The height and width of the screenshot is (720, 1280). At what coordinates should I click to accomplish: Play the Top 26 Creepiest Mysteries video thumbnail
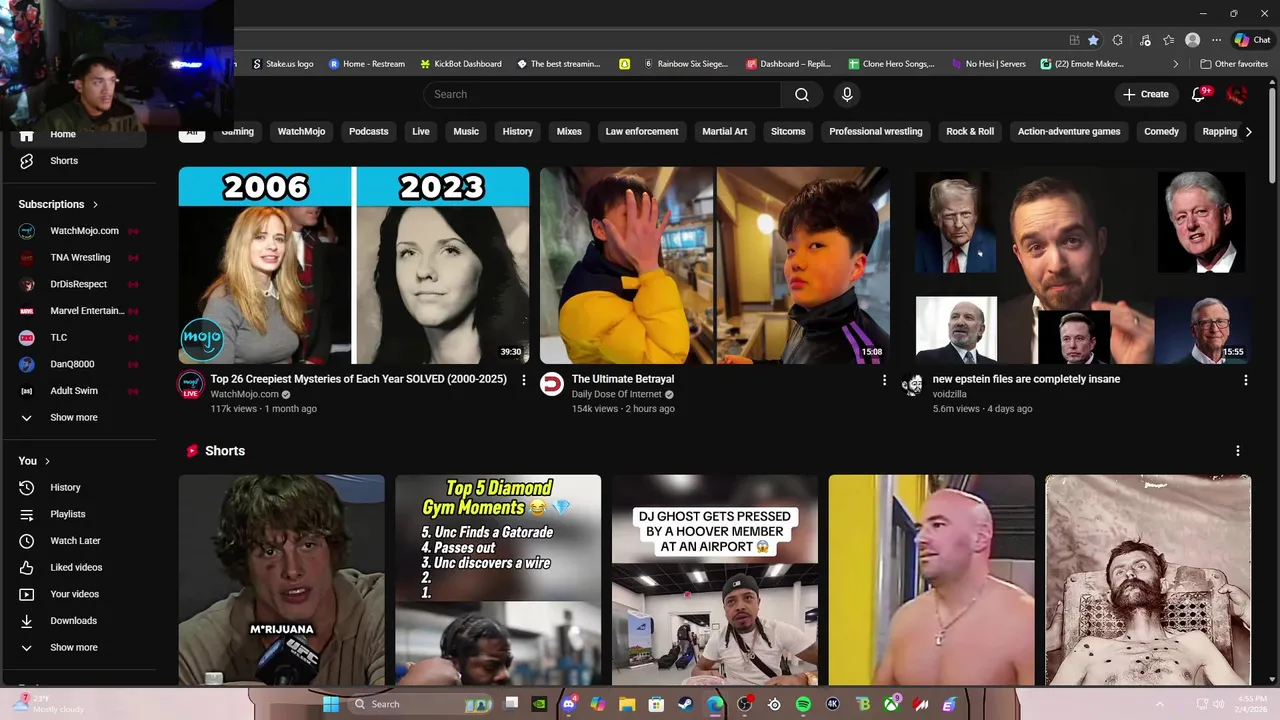point(354,265)
